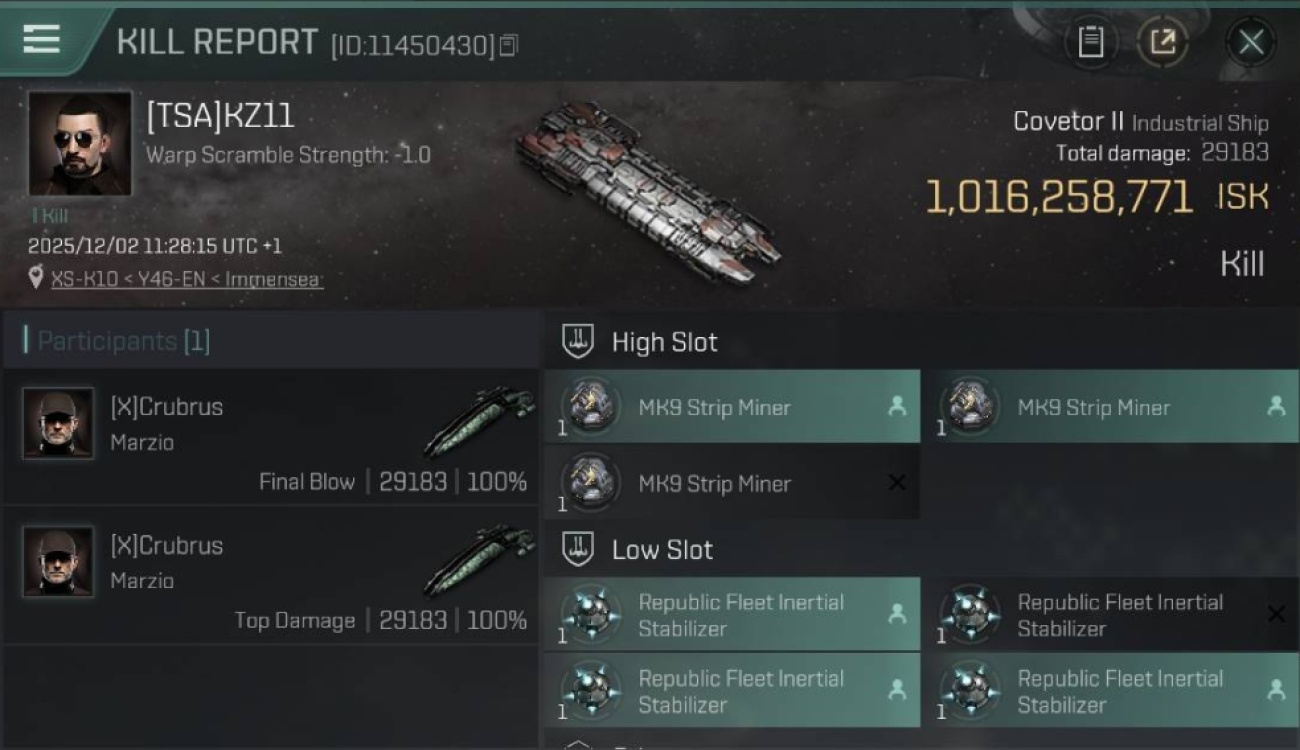
Task: Select the Crubrus Final Blow entry
Action: pyautogui.click(x=270, y=436)
